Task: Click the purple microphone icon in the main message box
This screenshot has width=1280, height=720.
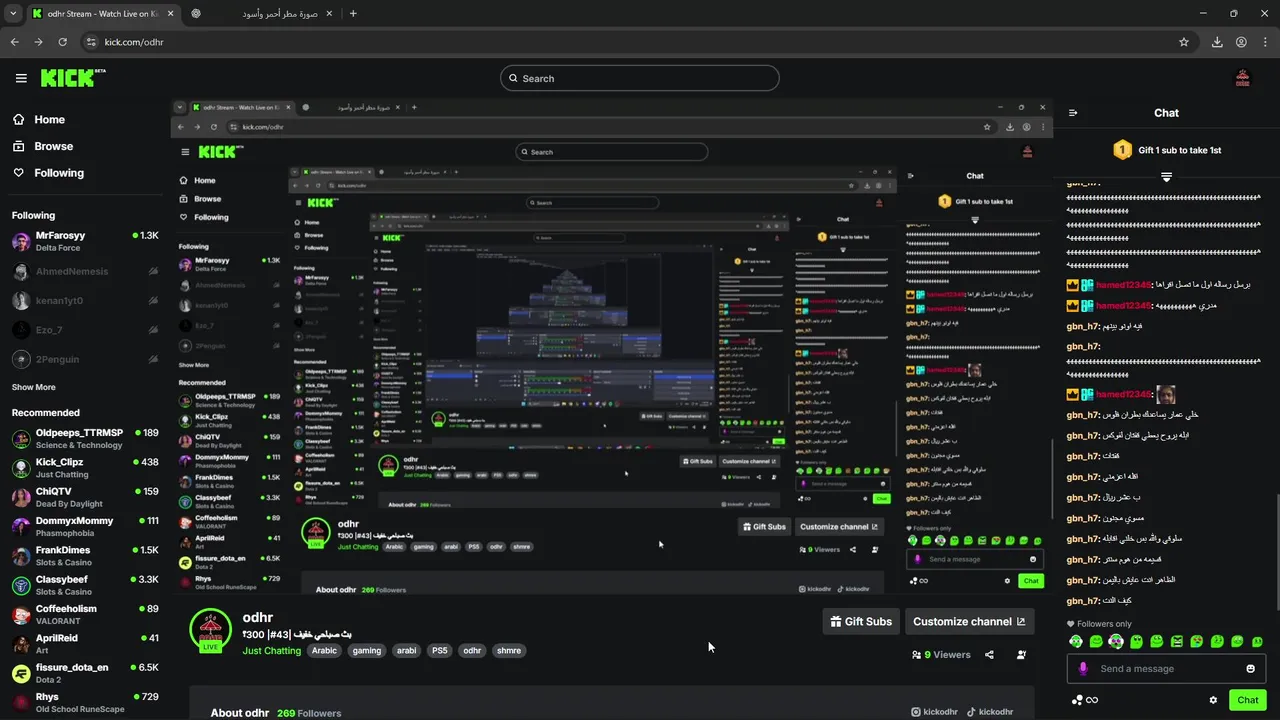Action: [x=1083, y=669]
